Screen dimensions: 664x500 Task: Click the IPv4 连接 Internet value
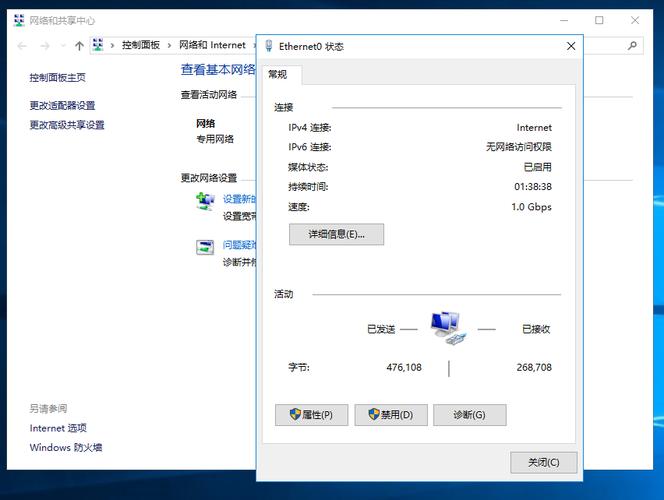click(x=534, y=127)
